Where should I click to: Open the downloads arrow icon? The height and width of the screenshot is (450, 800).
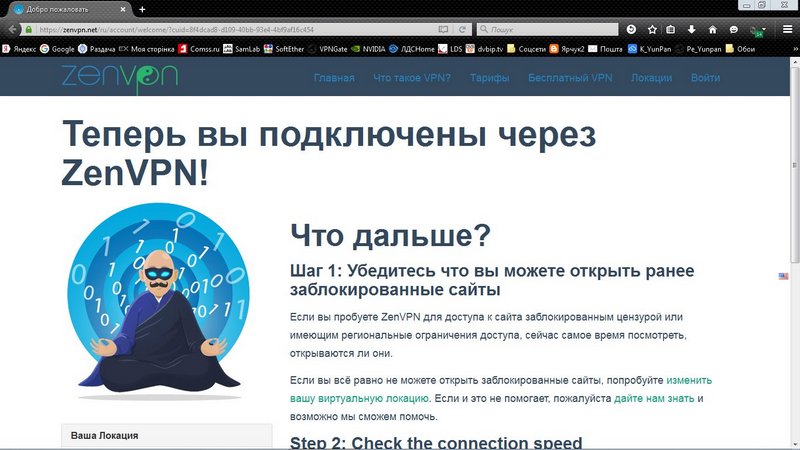click(691, 30)
